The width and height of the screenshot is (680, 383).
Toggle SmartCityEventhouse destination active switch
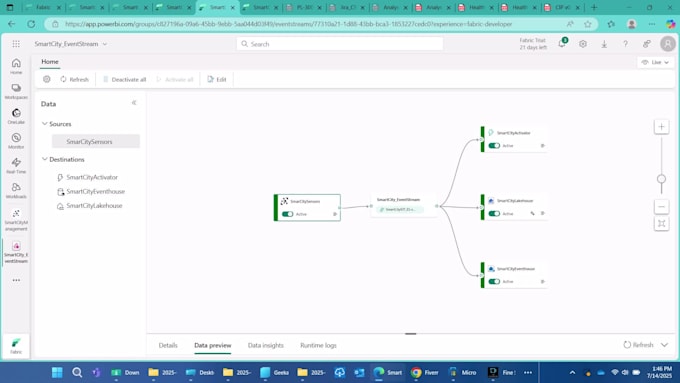494,282
